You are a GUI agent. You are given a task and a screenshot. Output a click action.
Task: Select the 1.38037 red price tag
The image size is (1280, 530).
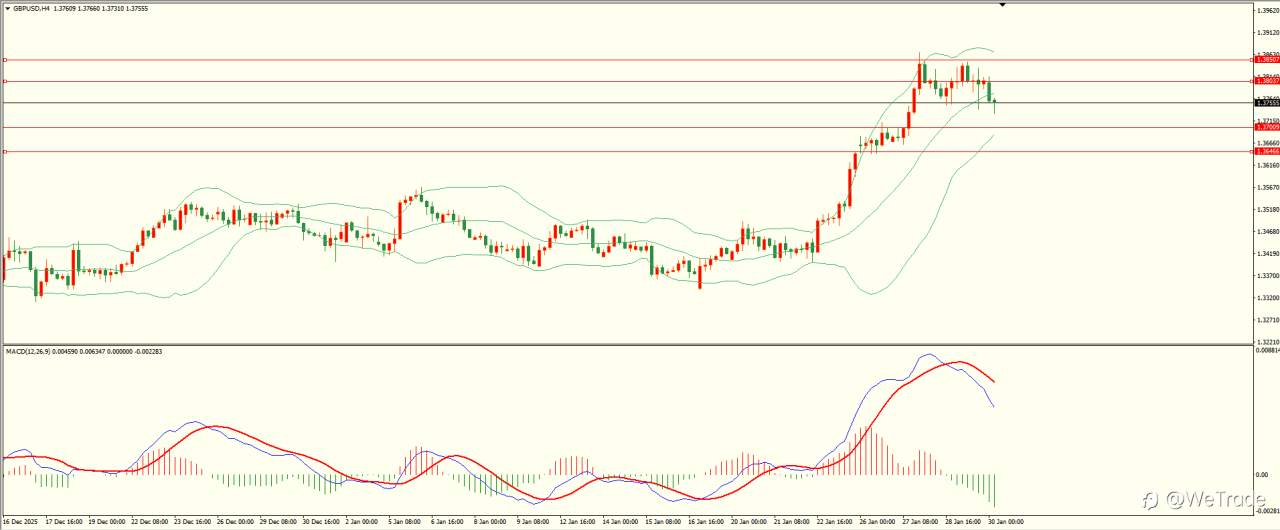pos(1268,81)
